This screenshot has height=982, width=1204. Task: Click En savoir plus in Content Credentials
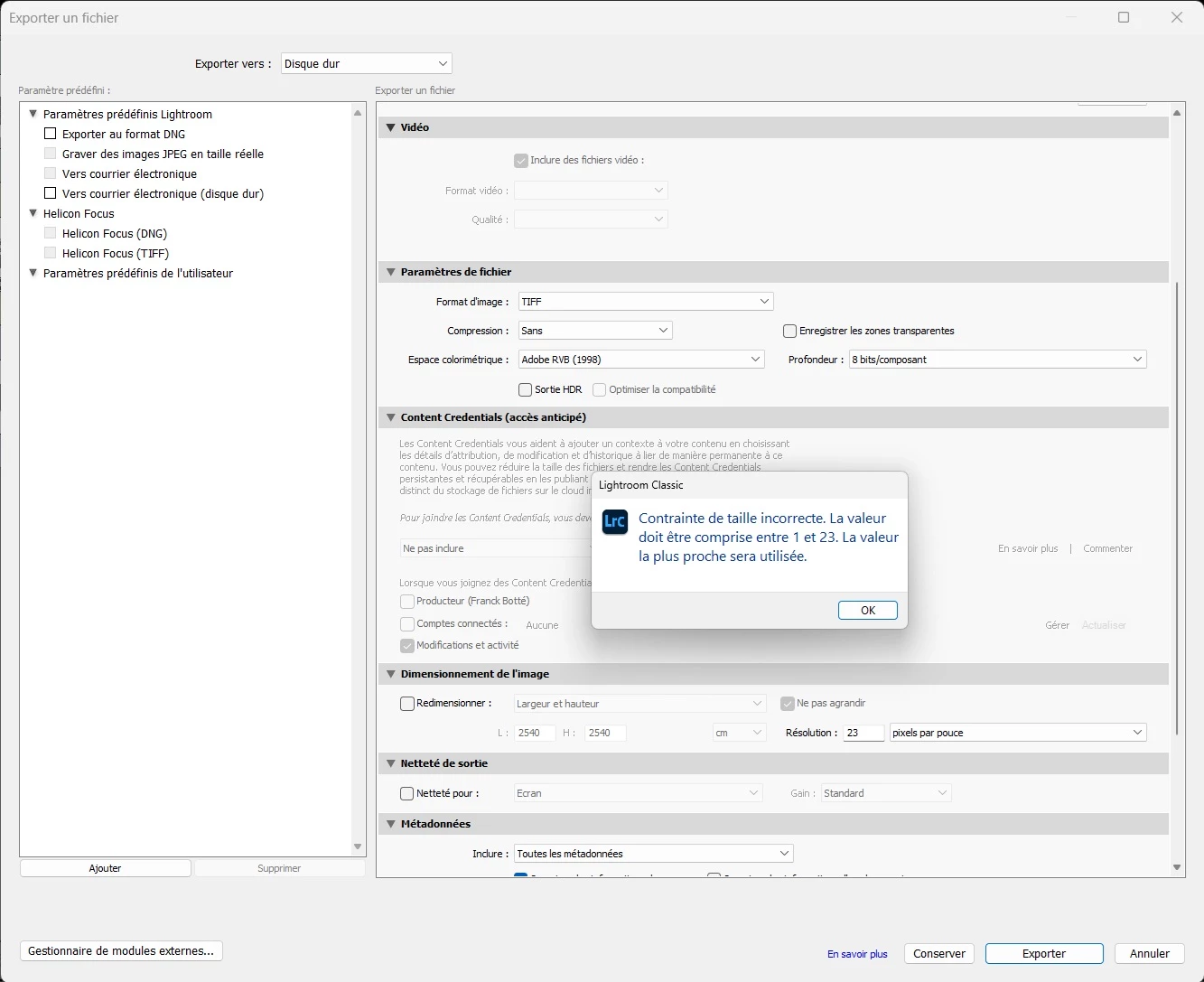pos(1028,548)
